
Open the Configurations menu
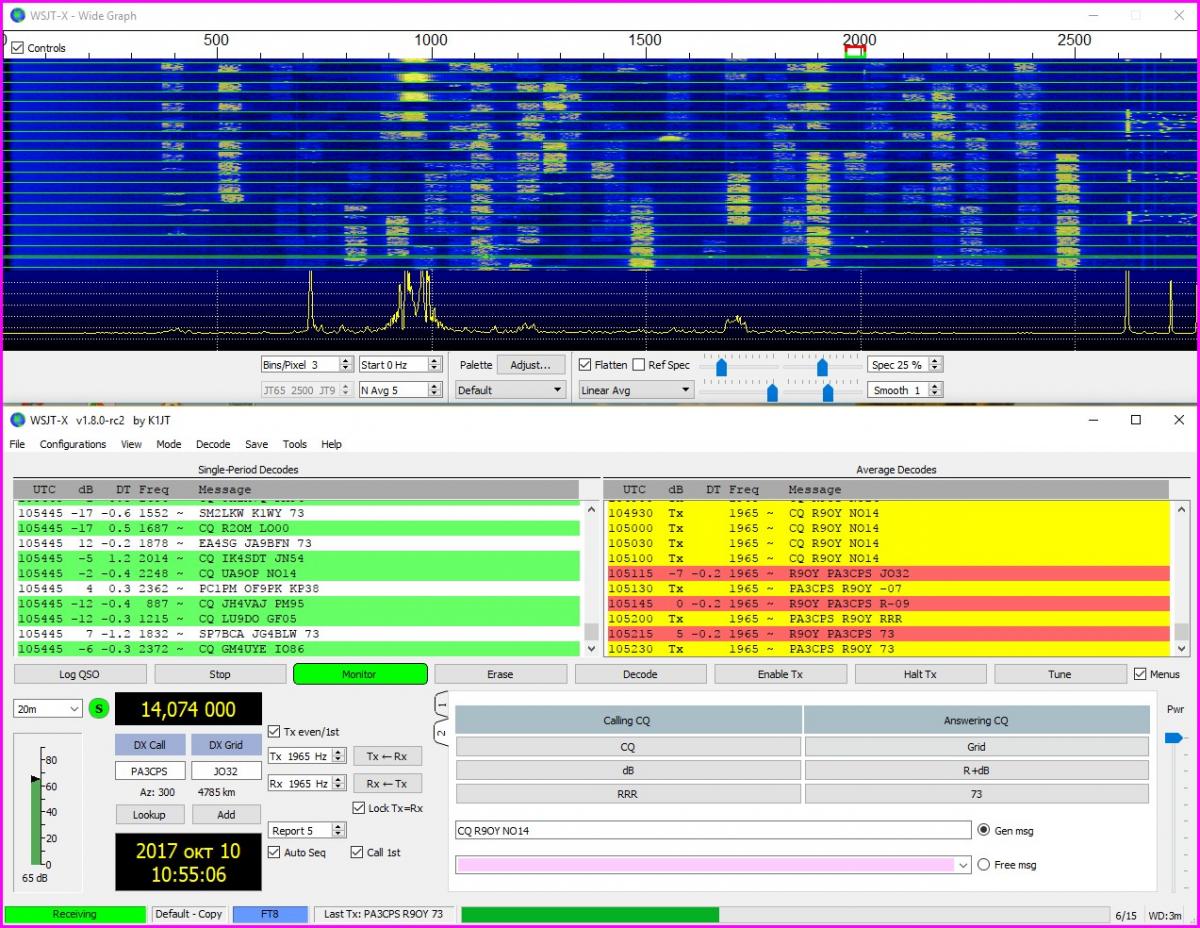(x=72, y=444)
